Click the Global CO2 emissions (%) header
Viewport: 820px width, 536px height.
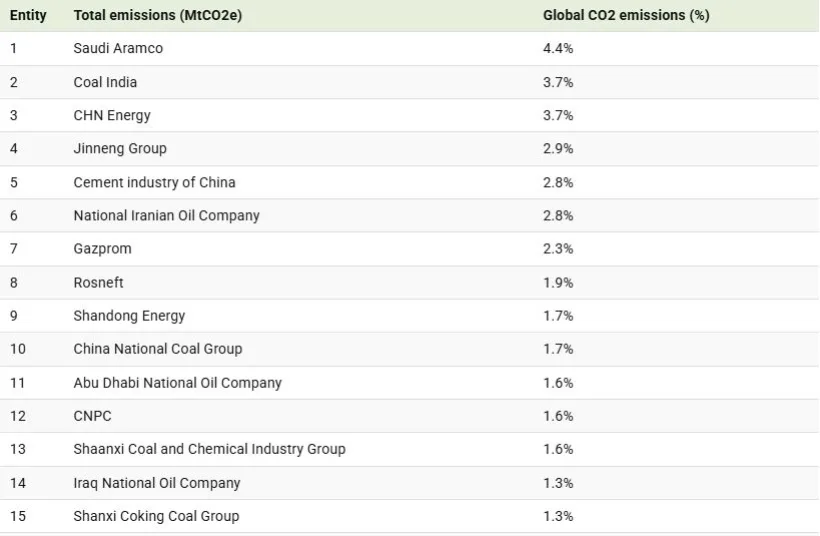point(626,16)
